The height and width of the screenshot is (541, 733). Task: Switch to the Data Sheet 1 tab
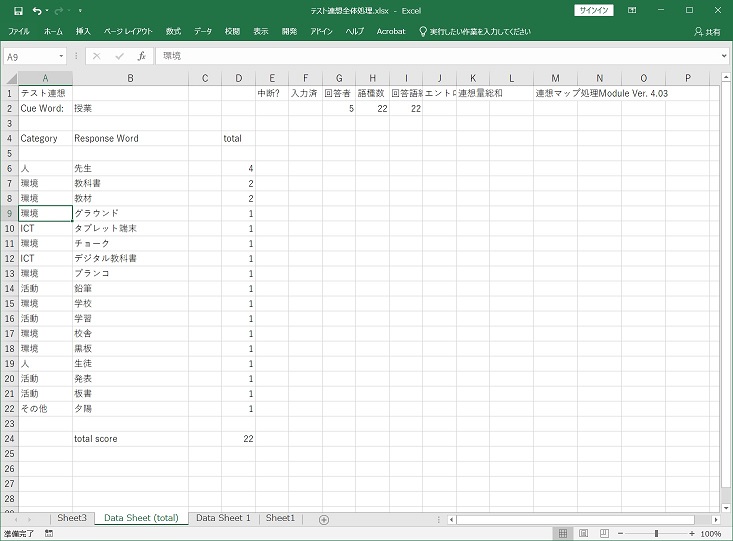point(223,518)
